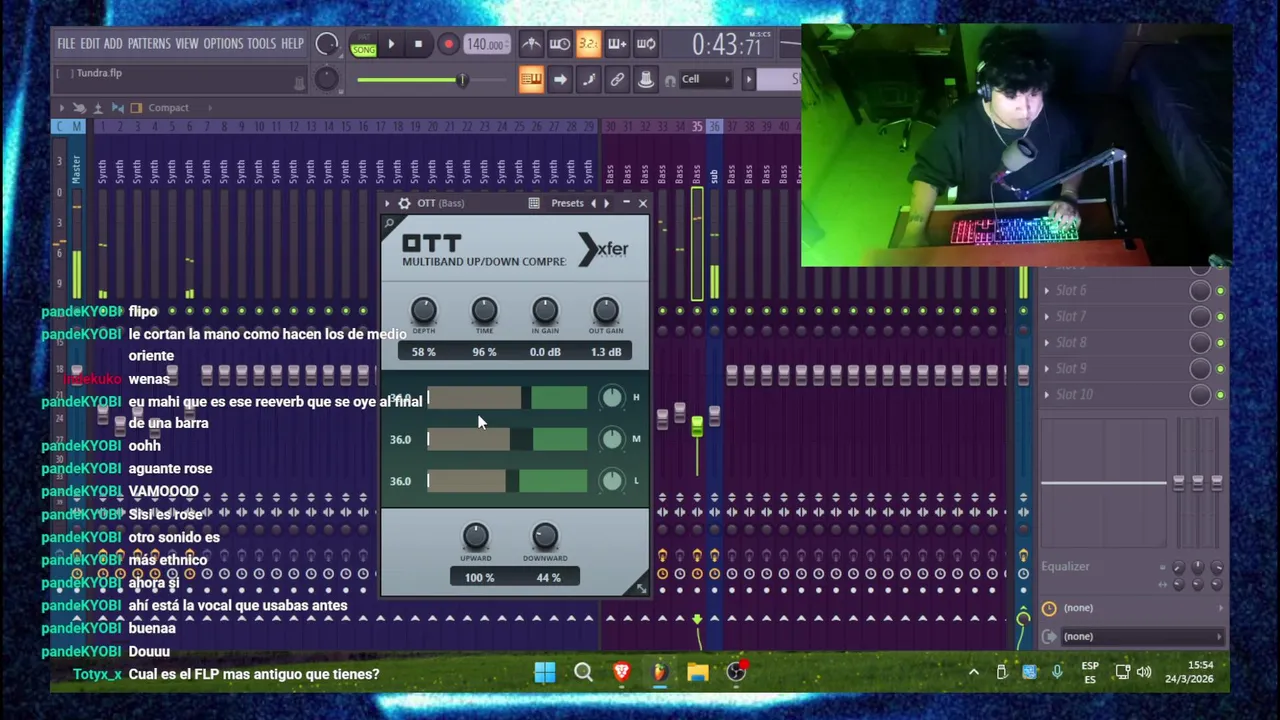Open Windows taskbar search
This screenshot has width=1280, height=720.
pyautogui.click(x=583, y=673)
